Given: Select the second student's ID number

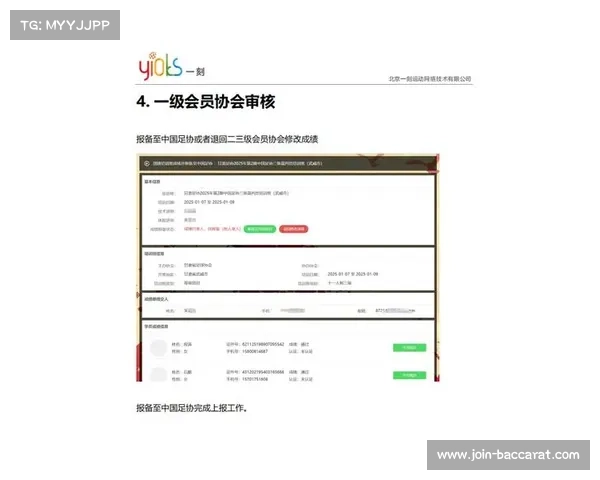Looking at the screenshot, I should click(263, 372).
